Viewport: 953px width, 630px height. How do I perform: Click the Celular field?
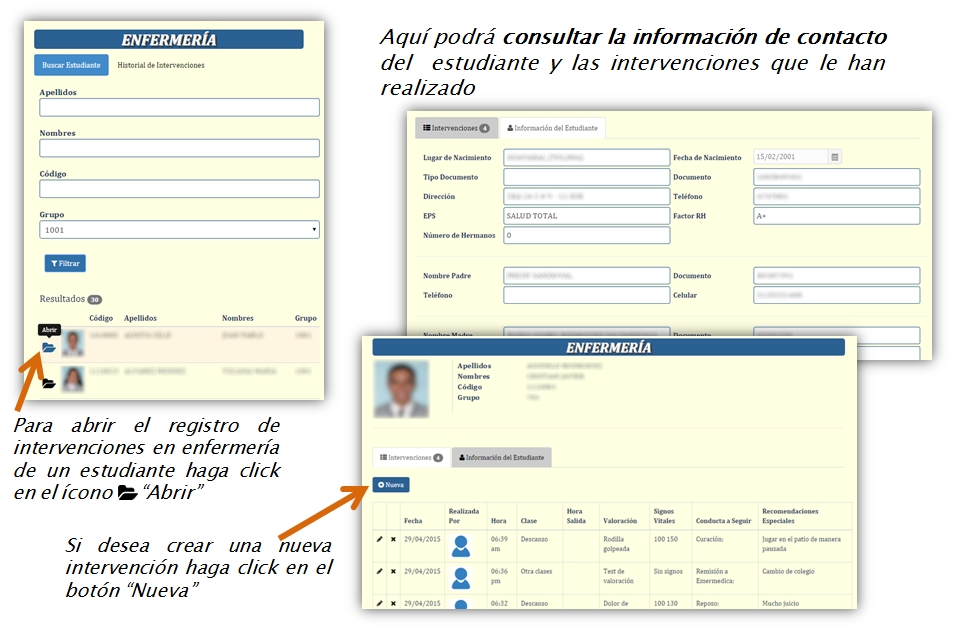[837, 295]
